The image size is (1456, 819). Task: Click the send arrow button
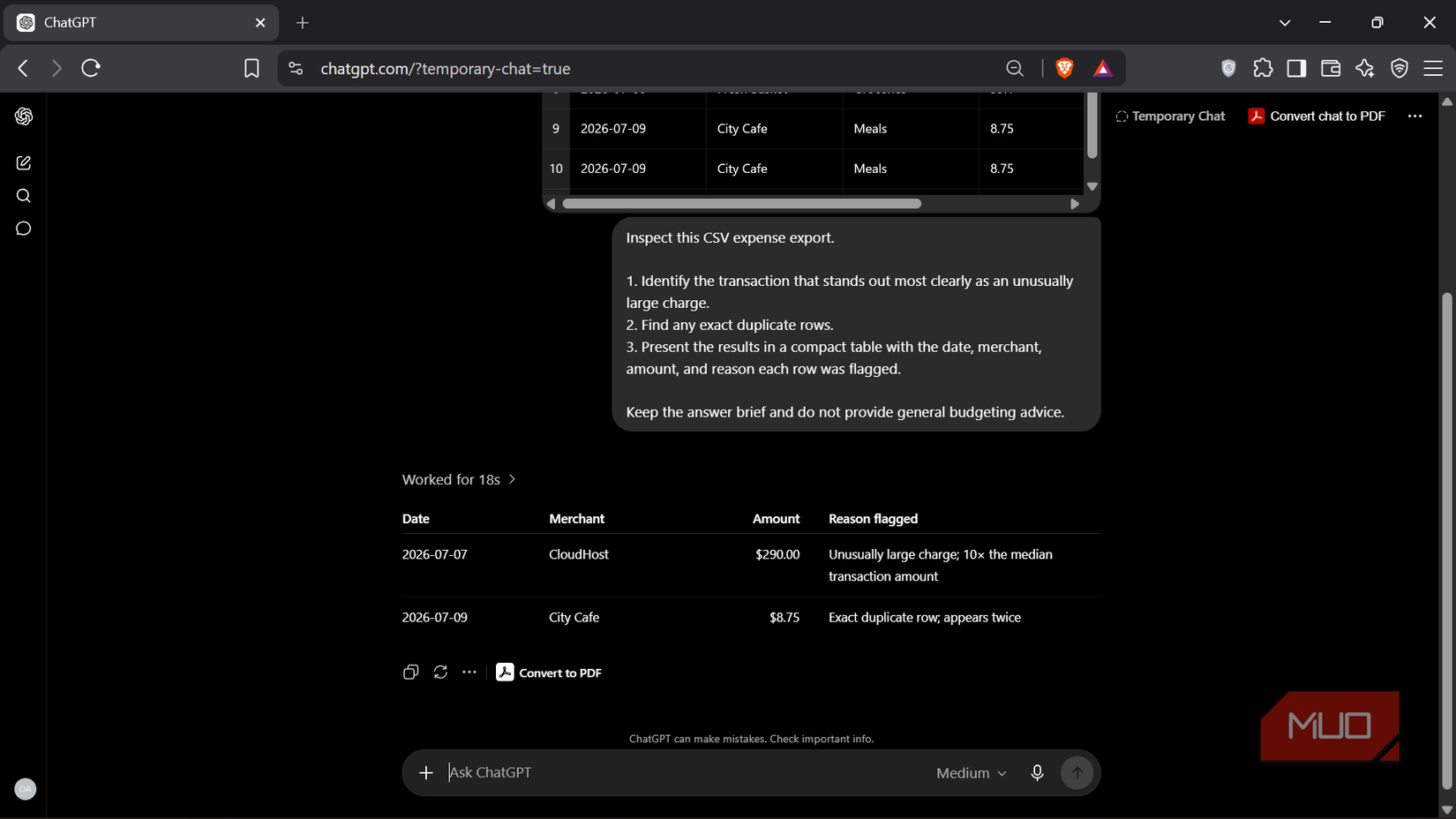[1077, 772]
